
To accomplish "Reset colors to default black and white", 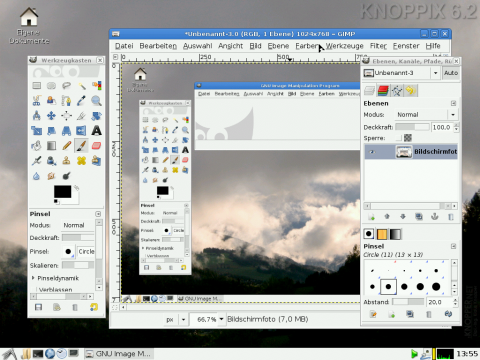I will coord(56,201).
